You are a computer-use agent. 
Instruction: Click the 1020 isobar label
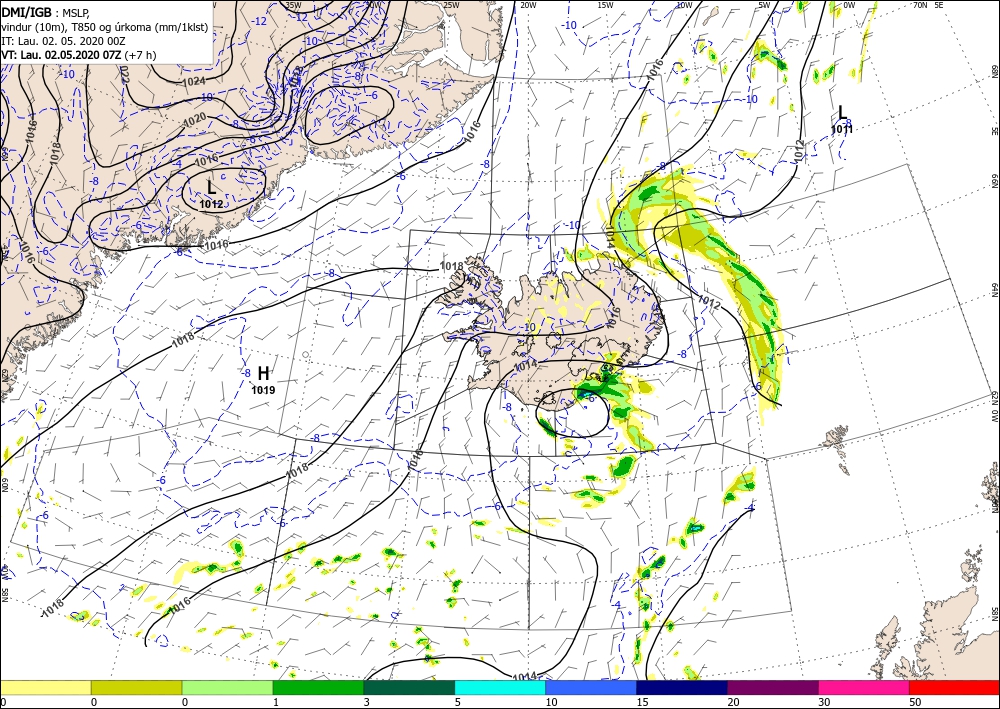[x=194, y=119]
